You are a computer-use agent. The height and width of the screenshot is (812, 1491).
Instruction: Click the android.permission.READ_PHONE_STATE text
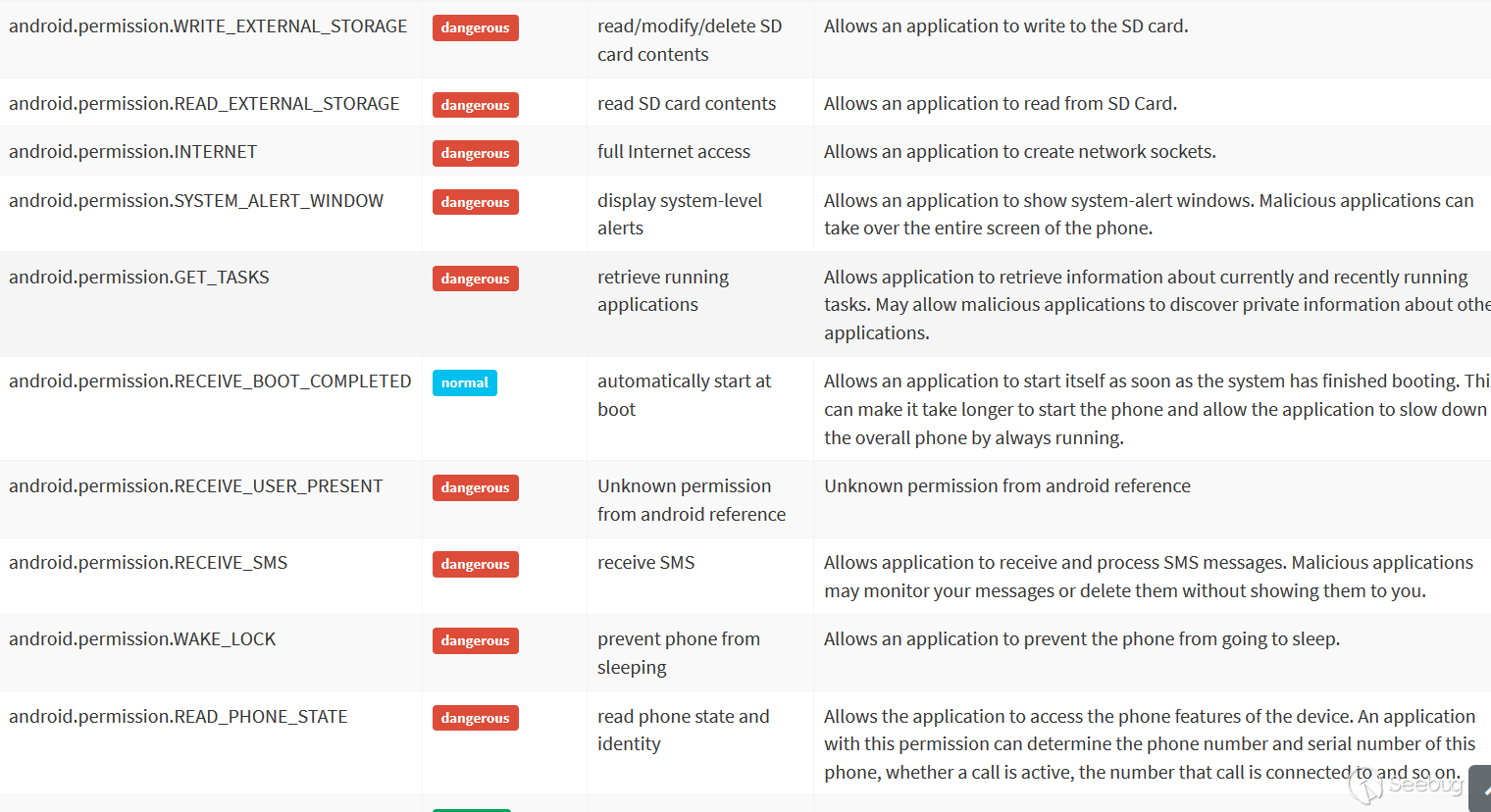[179, 717]
